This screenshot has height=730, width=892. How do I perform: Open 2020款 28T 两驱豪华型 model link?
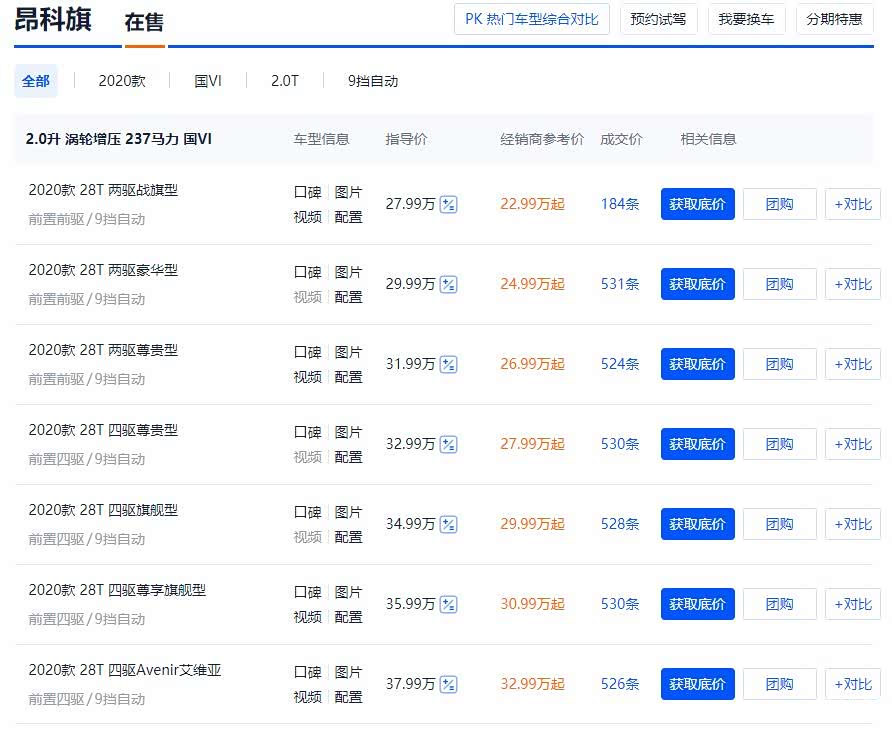(x=103, y=270)
